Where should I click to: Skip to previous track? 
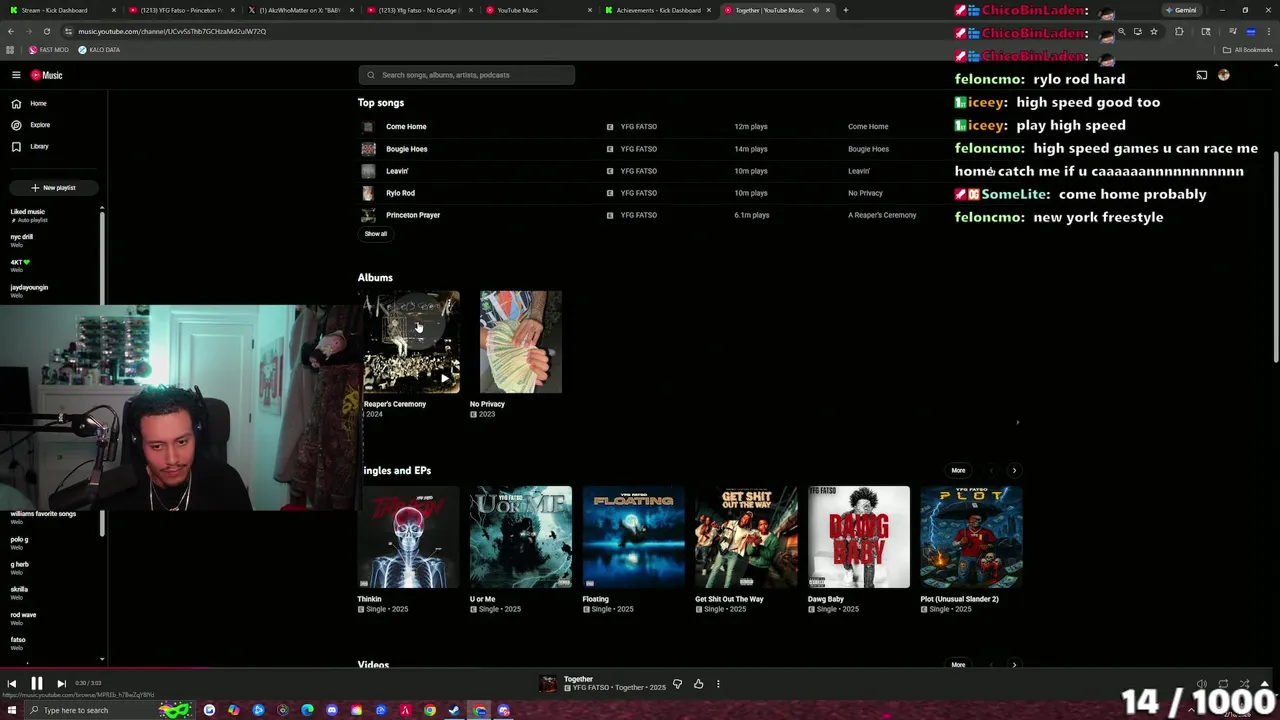click(x=12, y=684)
